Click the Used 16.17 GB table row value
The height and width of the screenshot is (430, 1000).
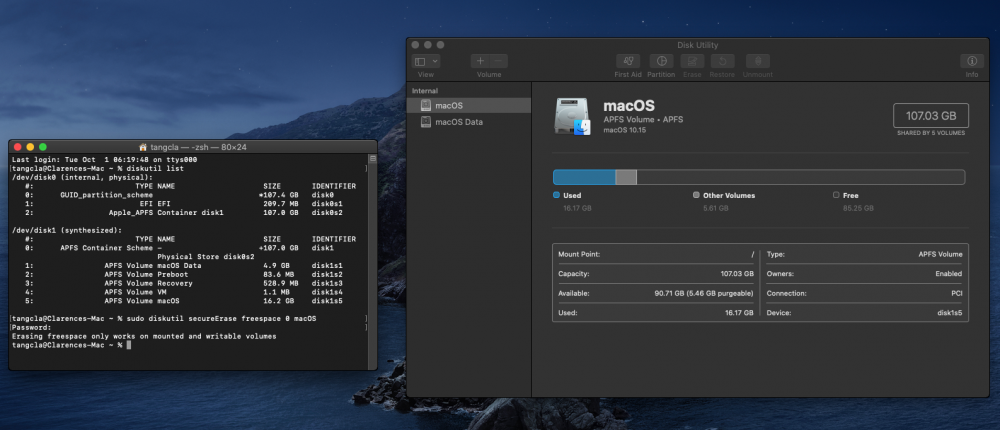point(739,313)
